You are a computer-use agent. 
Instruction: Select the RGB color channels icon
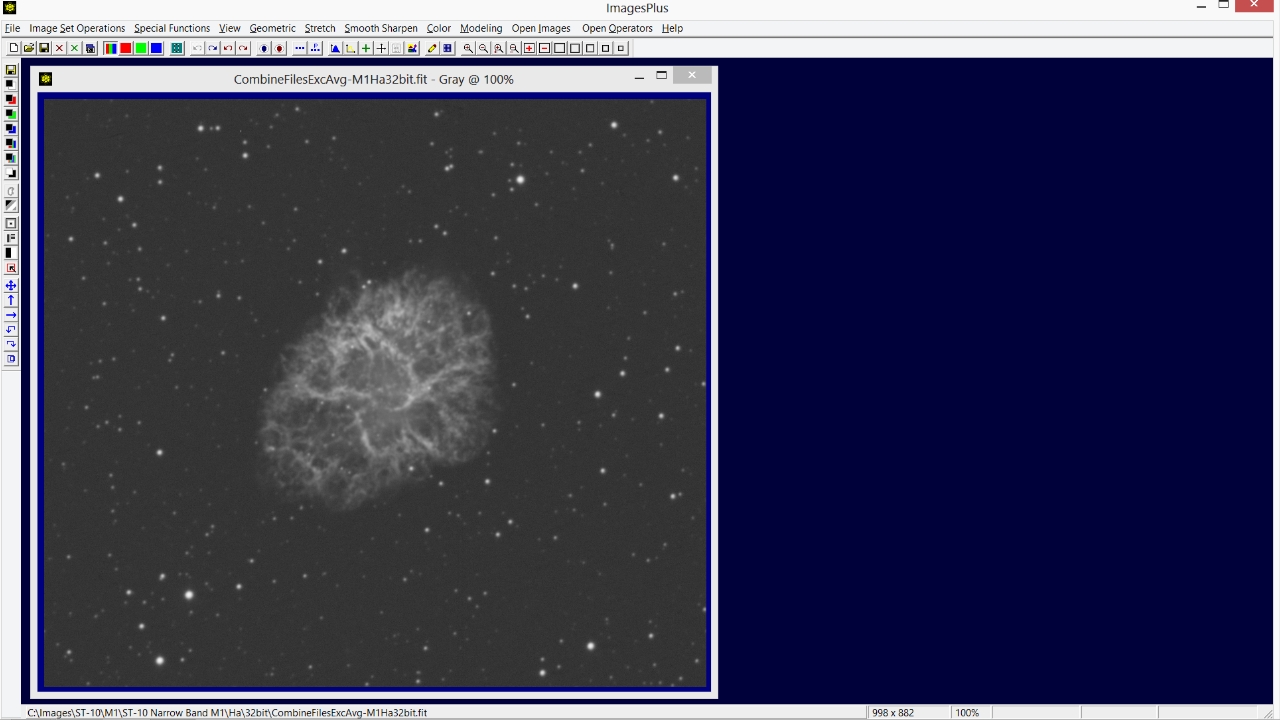coord(110,48)
